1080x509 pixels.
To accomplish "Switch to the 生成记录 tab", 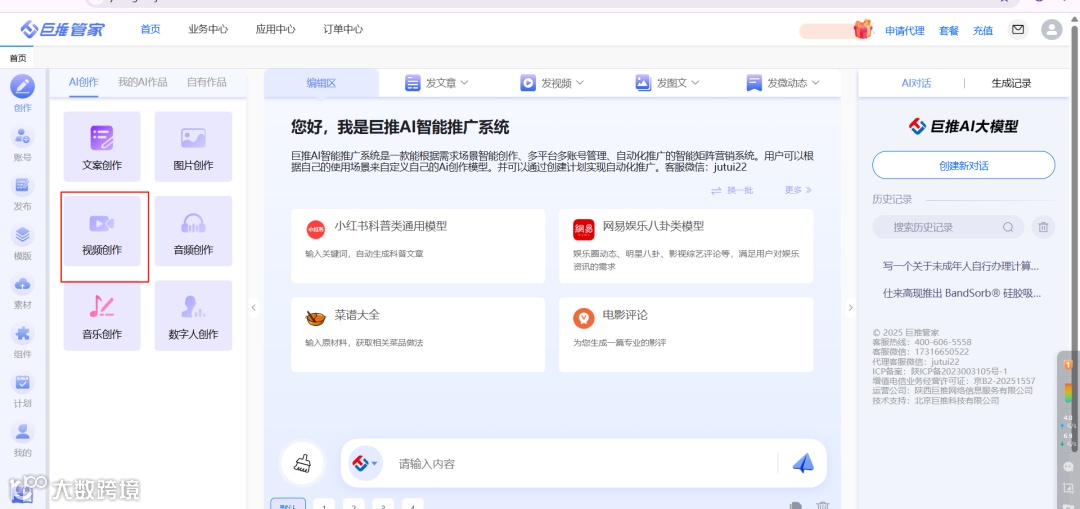I will click(x=1011, y=83).
